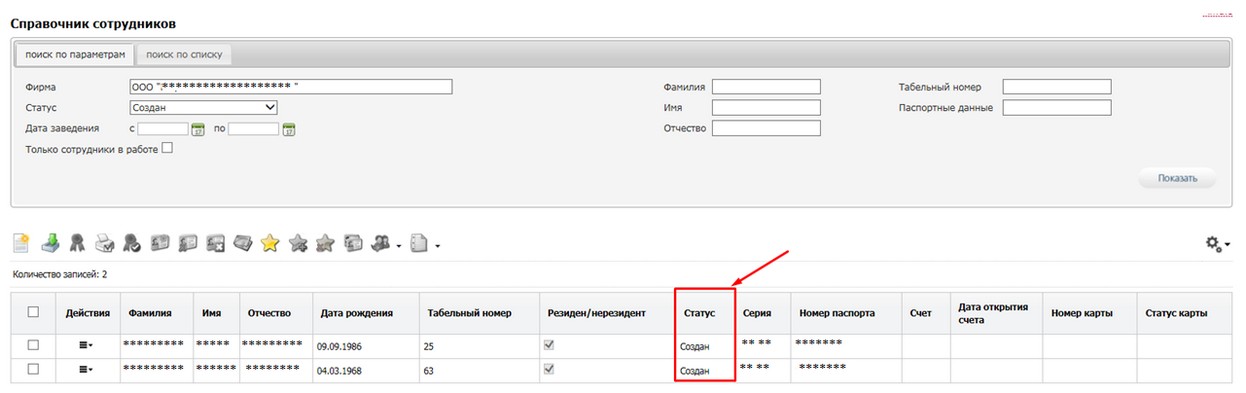Click into the Отчество search field

766,128
